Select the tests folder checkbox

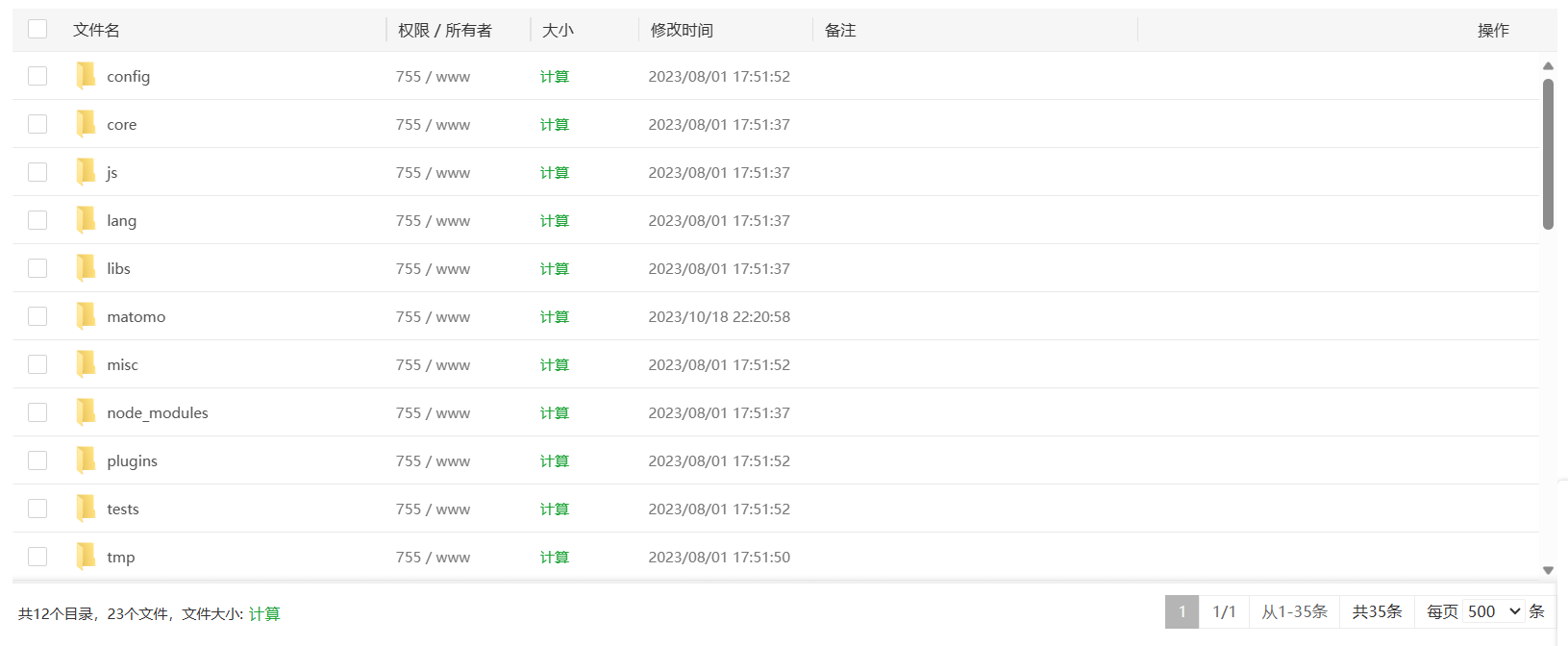tap(37, 509)
